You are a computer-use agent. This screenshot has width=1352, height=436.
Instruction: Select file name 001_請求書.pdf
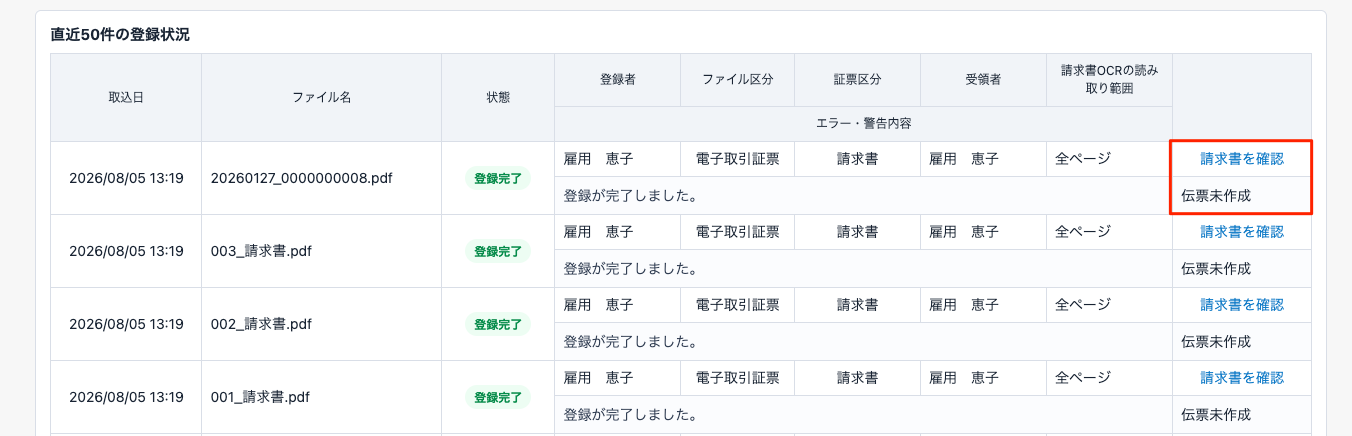click(261, 397)
